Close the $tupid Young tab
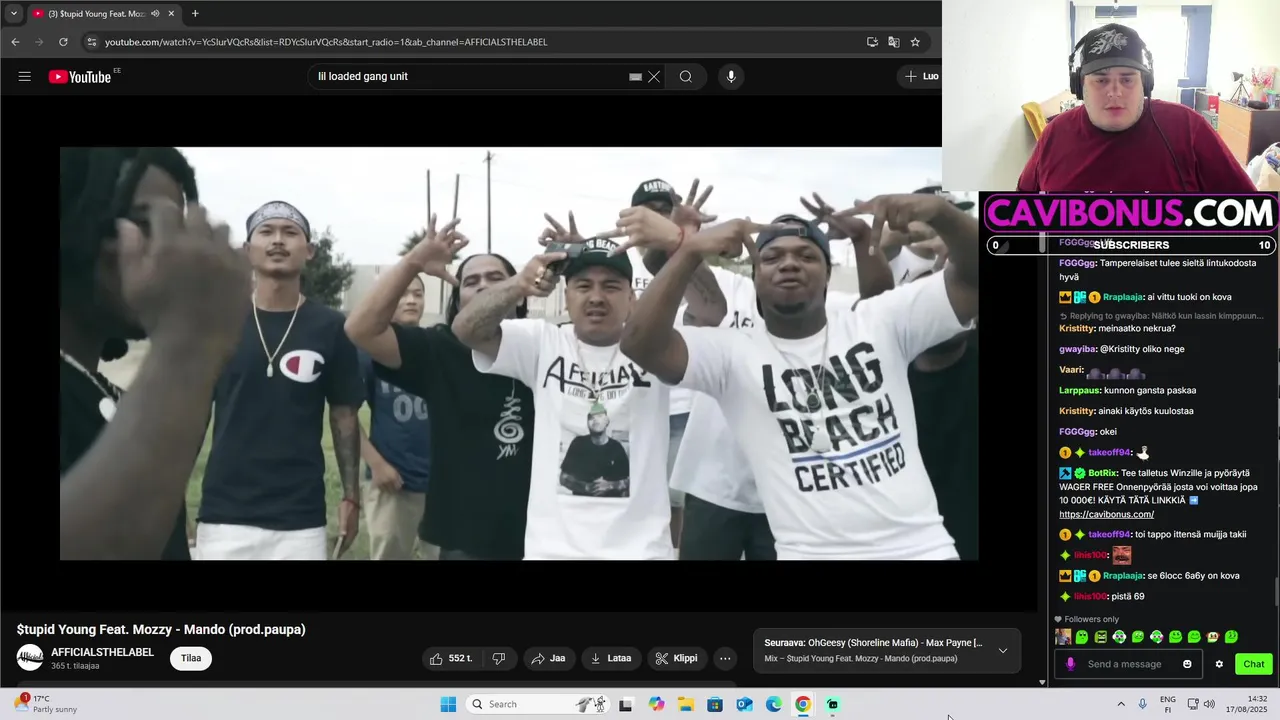The image size is (1280, 720). click(171, 13)
